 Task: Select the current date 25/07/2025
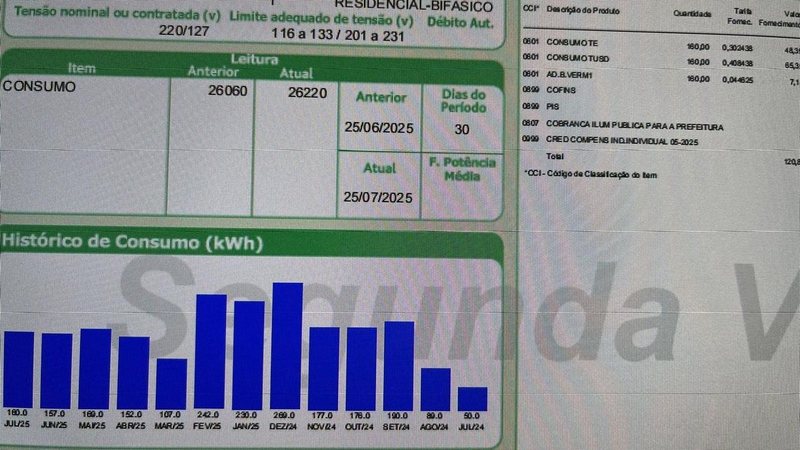(x=378, y=197)
